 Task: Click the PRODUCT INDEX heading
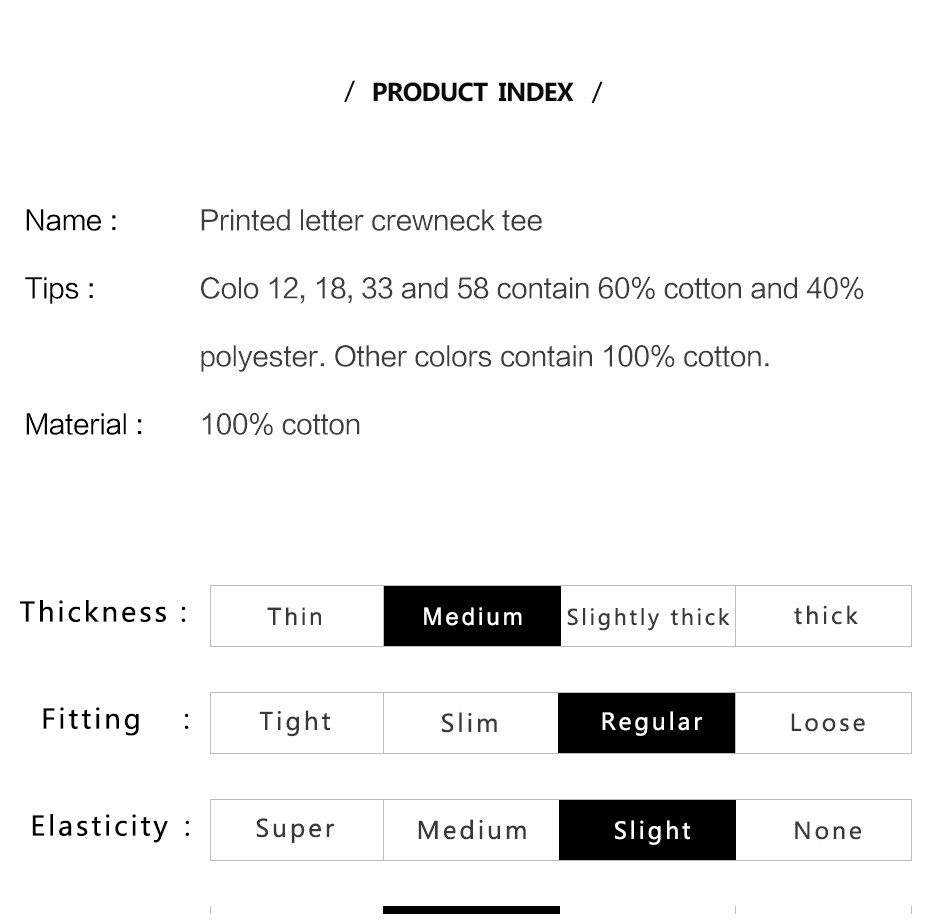coord(473,93)
